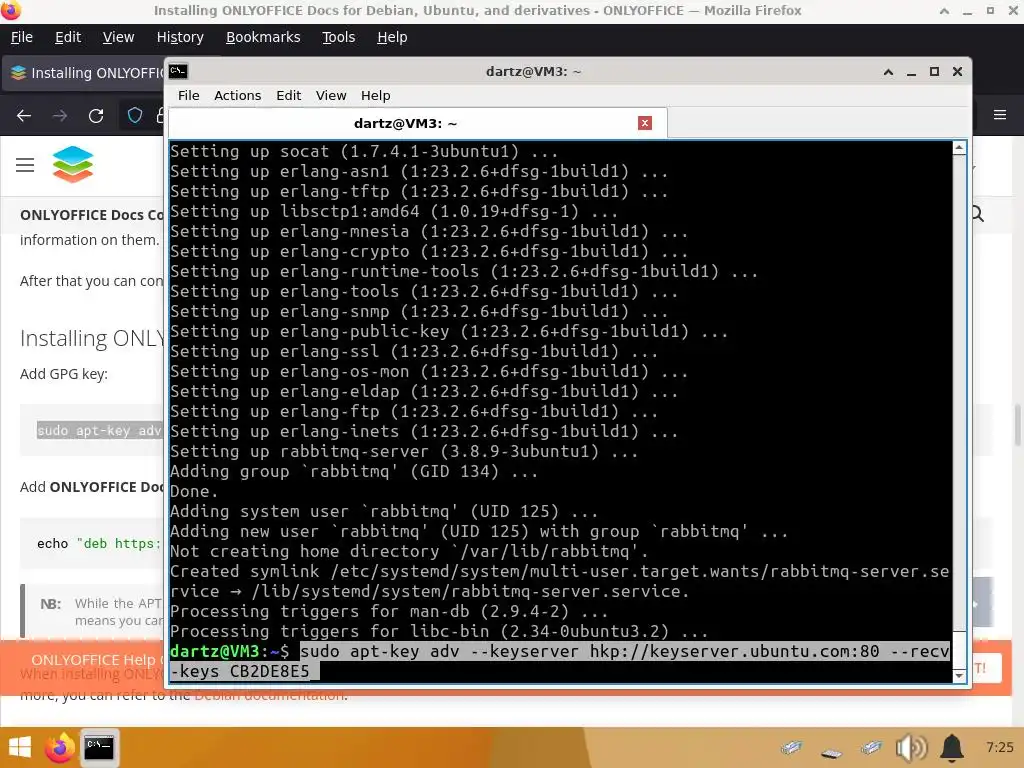Open Firefox Bookmarks menu
Screen dimensions: 1024x768
click(263, 37)
